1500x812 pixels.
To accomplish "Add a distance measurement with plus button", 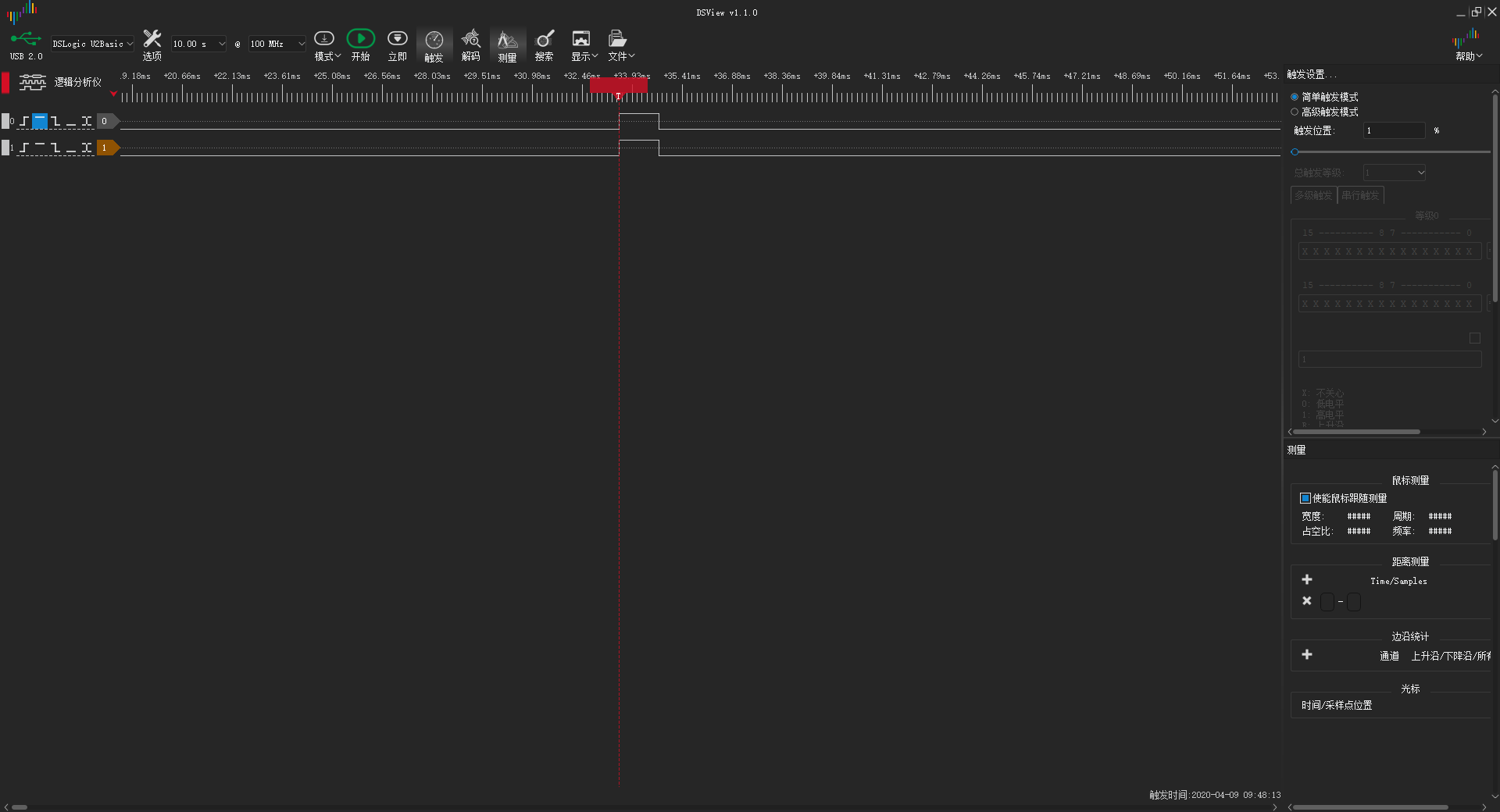I will pos(1307,579).
